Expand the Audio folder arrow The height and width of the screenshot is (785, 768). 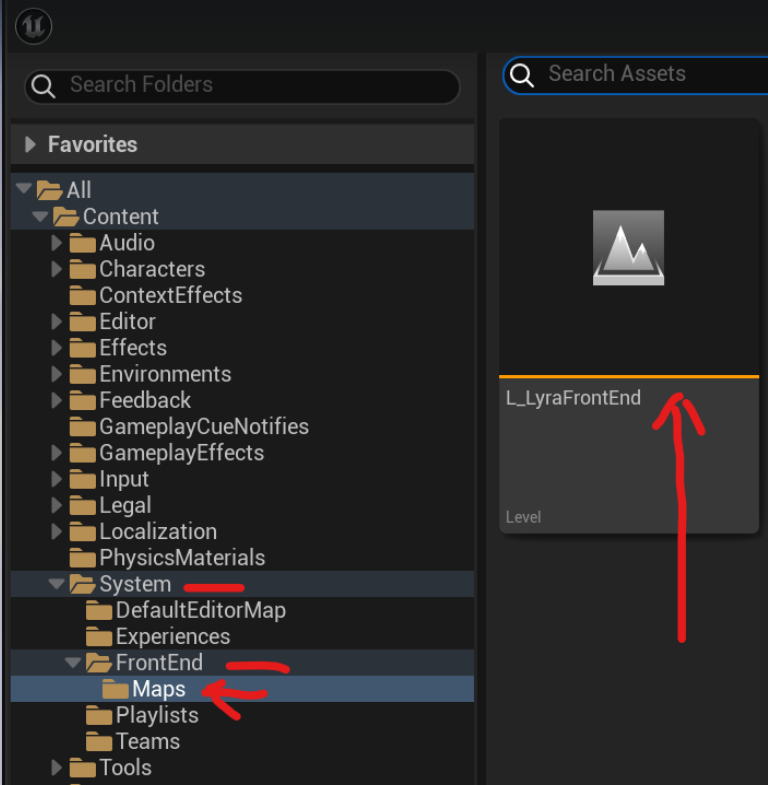click(x=57, y=243)
